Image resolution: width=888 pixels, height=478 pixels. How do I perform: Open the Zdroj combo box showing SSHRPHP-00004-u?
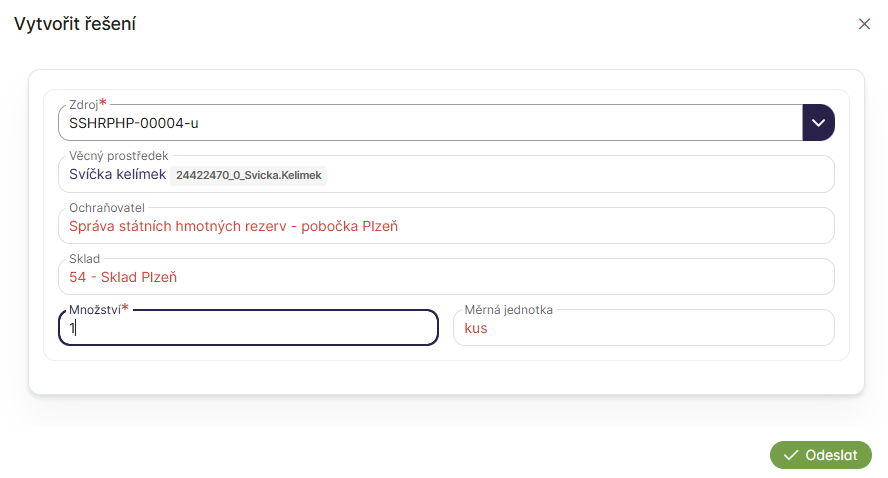coord(430,123)
